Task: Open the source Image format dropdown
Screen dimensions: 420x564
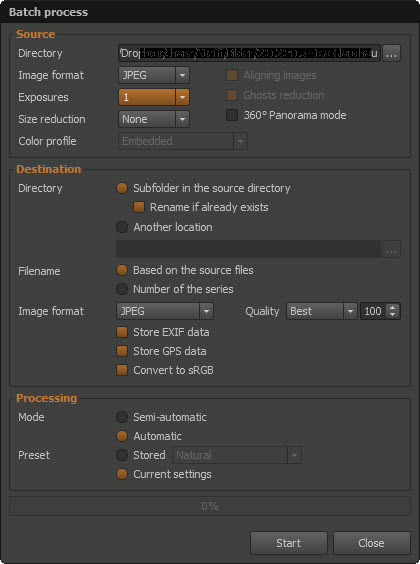Action: point(154,75)
